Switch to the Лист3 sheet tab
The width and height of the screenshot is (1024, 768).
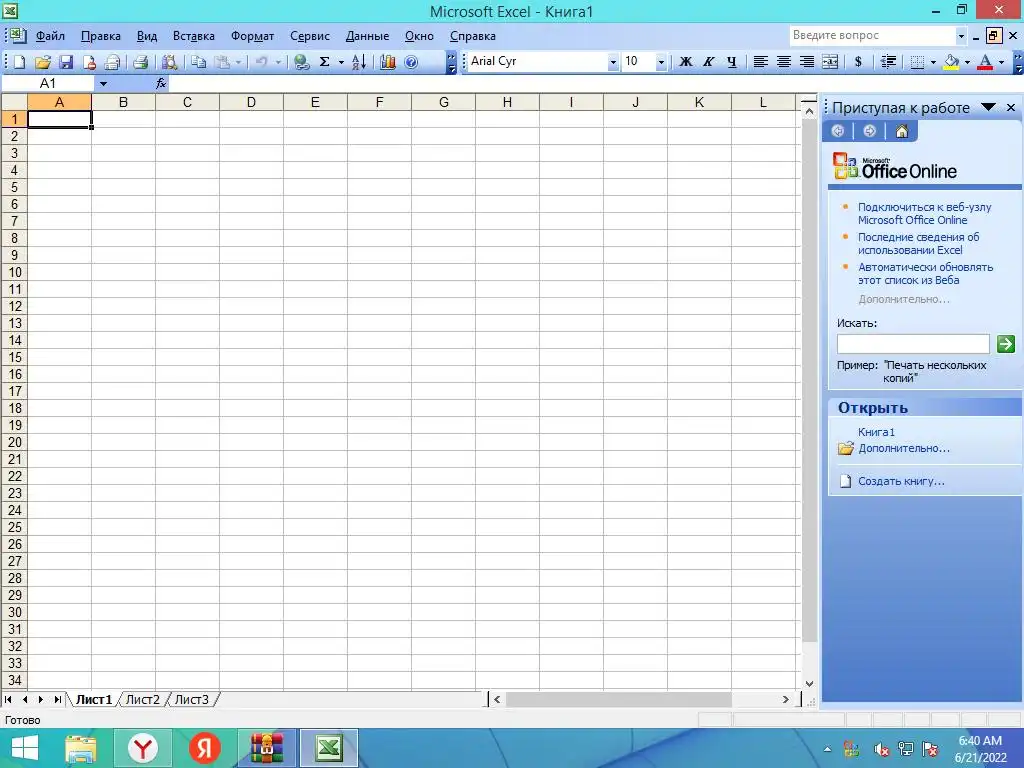coord(191,699)
